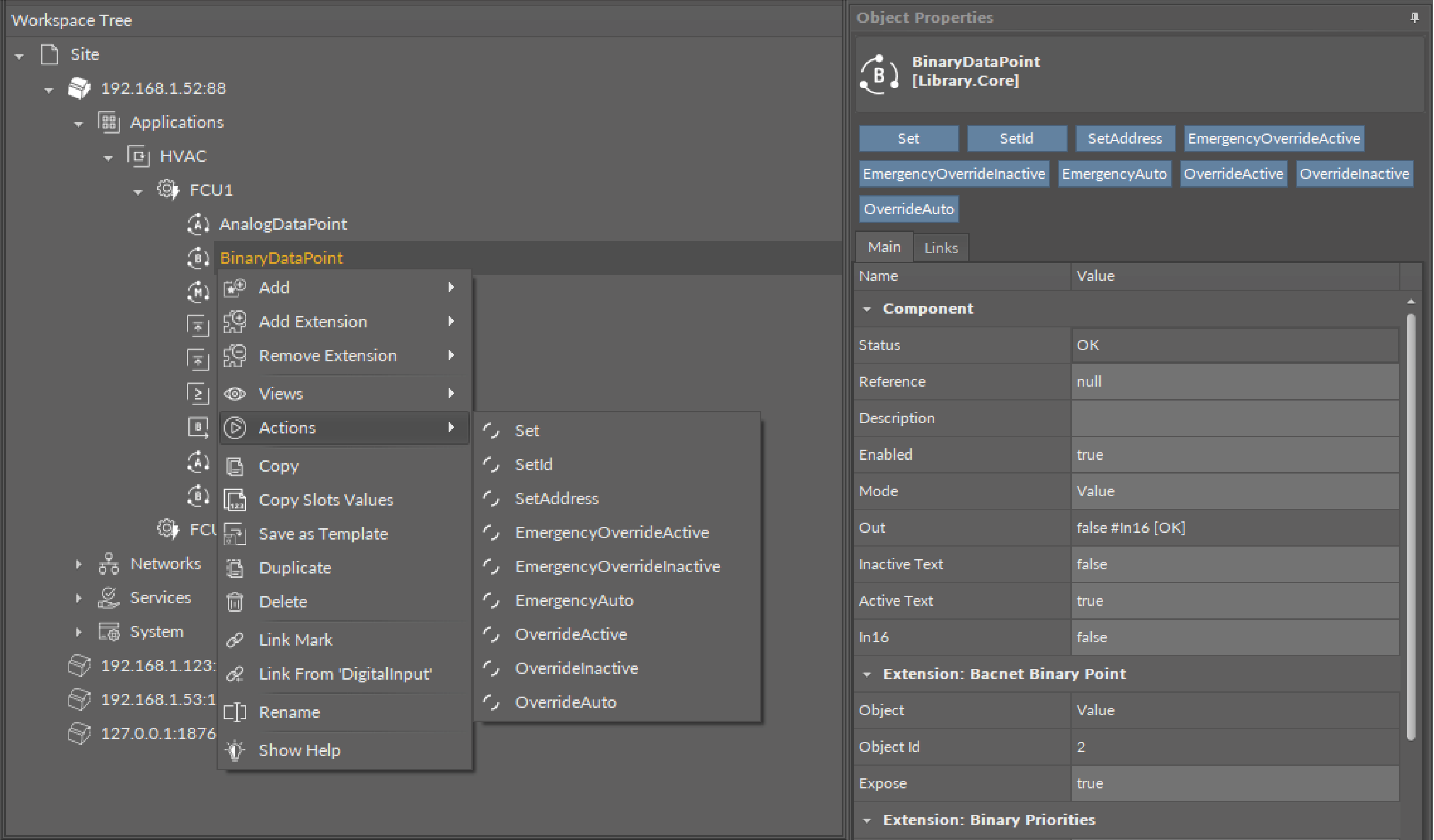Screen dimensions: 1434x840
Task: Click the 192.168.1.52:88 device icon
Action: [x=79, y=88]
